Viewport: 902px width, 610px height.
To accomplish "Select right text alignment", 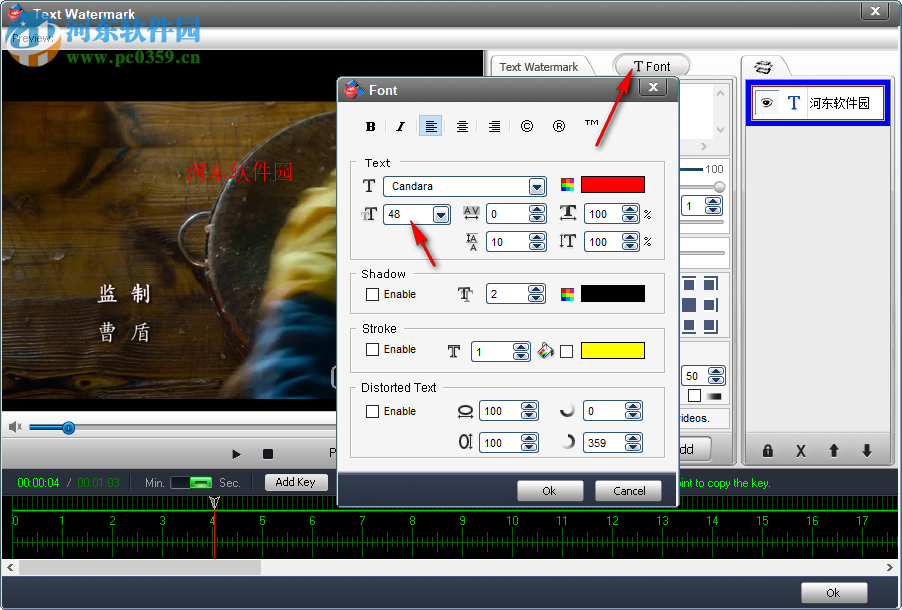I will [493, 126].
